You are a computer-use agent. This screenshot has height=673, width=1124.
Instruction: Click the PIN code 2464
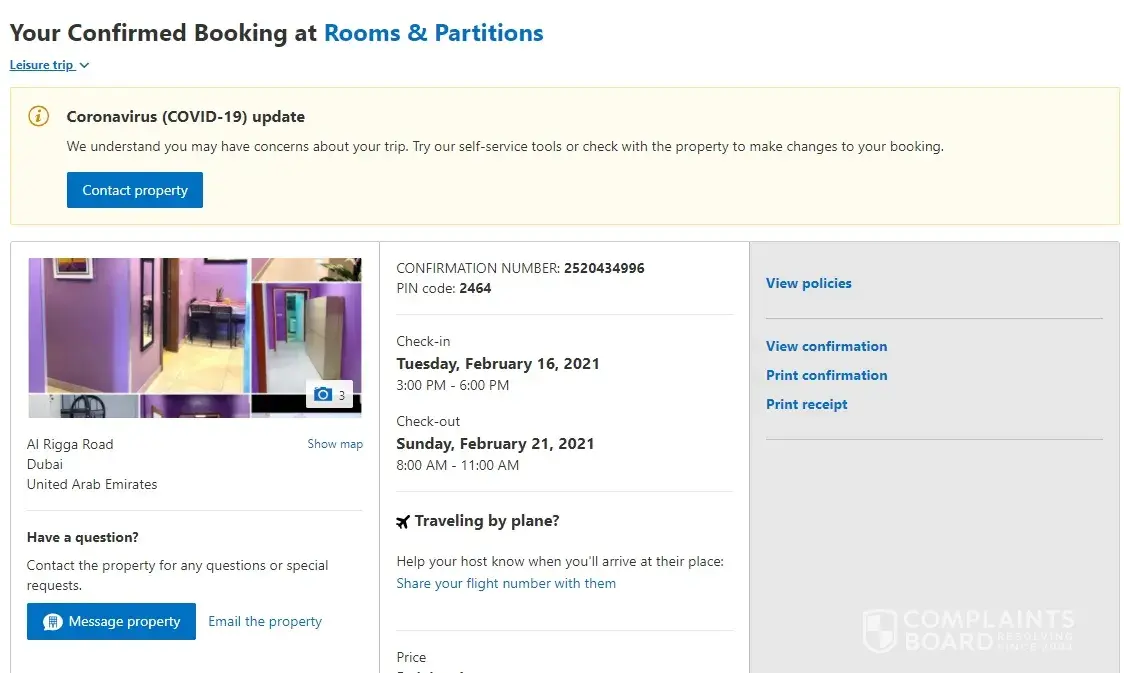(x=475, y=288)
